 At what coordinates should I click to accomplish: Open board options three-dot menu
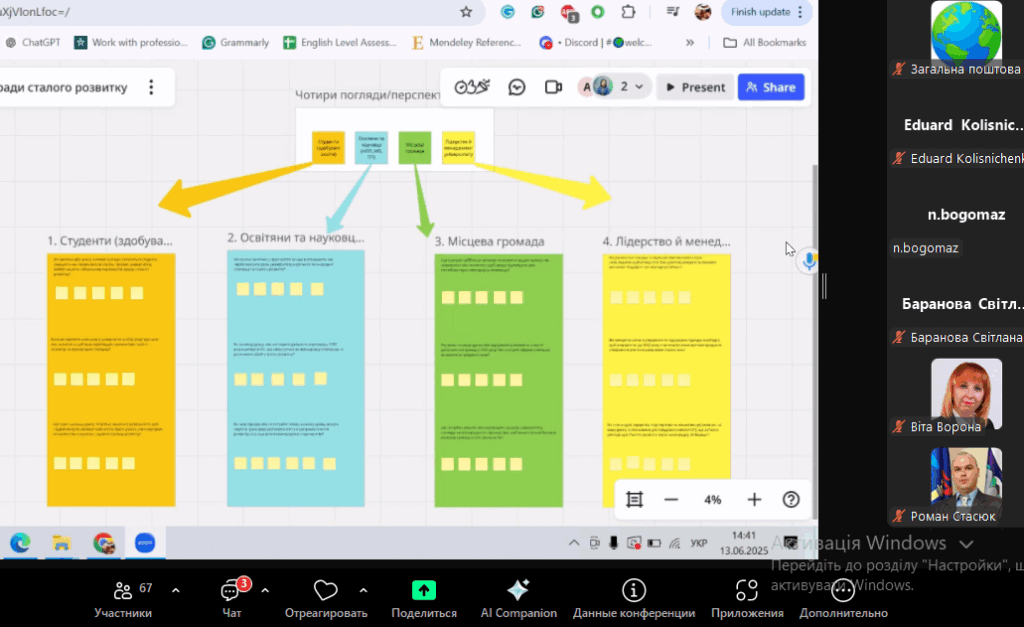tap(151, 87)
